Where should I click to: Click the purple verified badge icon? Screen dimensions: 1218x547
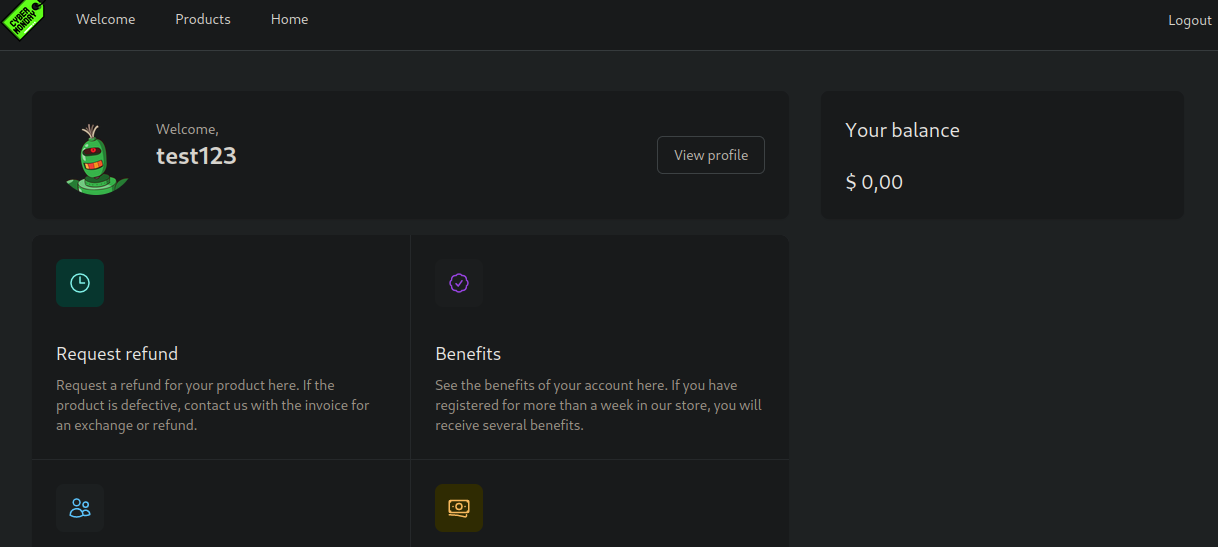[459, 283]
